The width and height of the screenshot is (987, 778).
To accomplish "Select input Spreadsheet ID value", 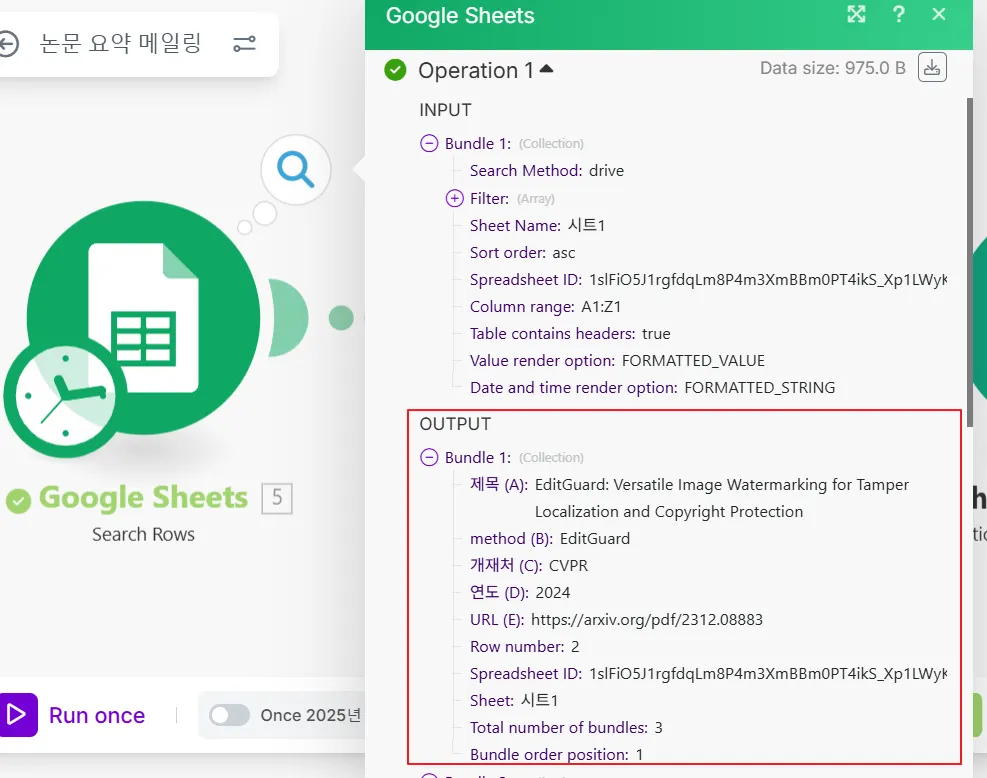I will point(768,279).
